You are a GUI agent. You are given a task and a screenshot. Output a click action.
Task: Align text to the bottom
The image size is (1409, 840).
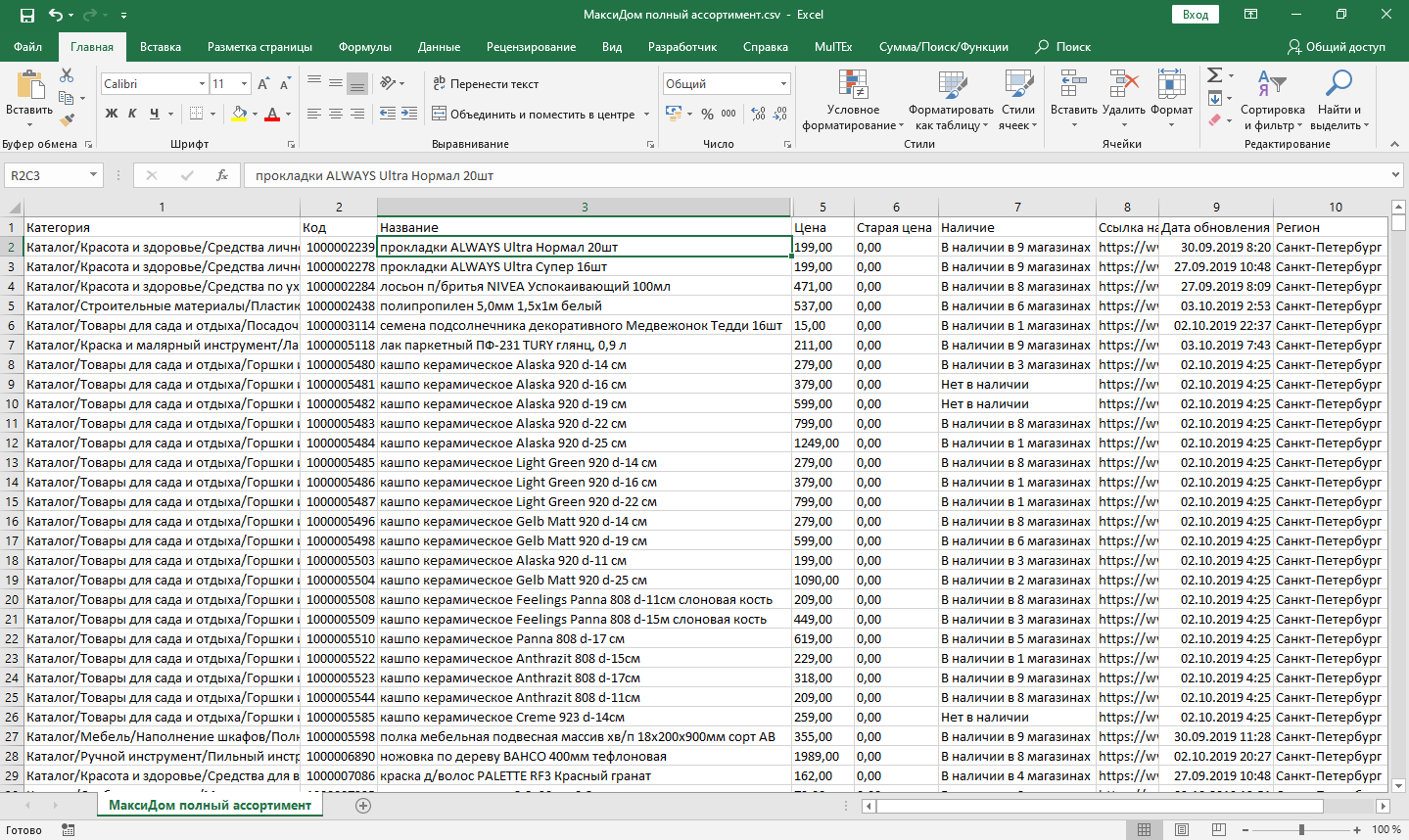[357, 83]
